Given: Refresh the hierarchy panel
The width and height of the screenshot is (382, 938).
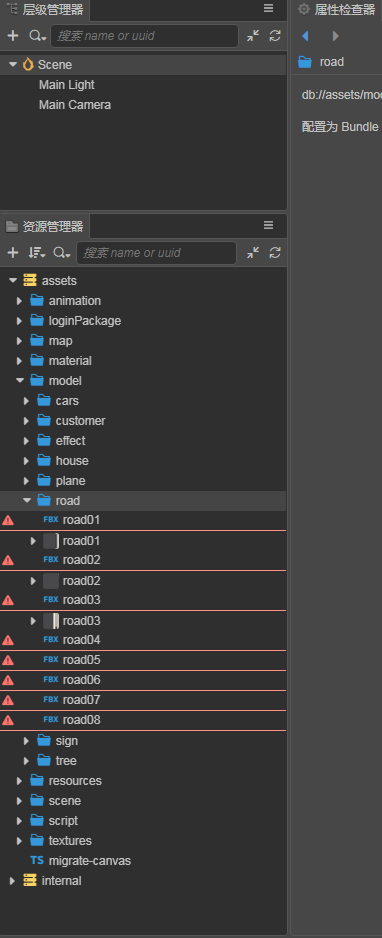Looking at the screenshot, I should pyautogui.click(x=275, y=36).
